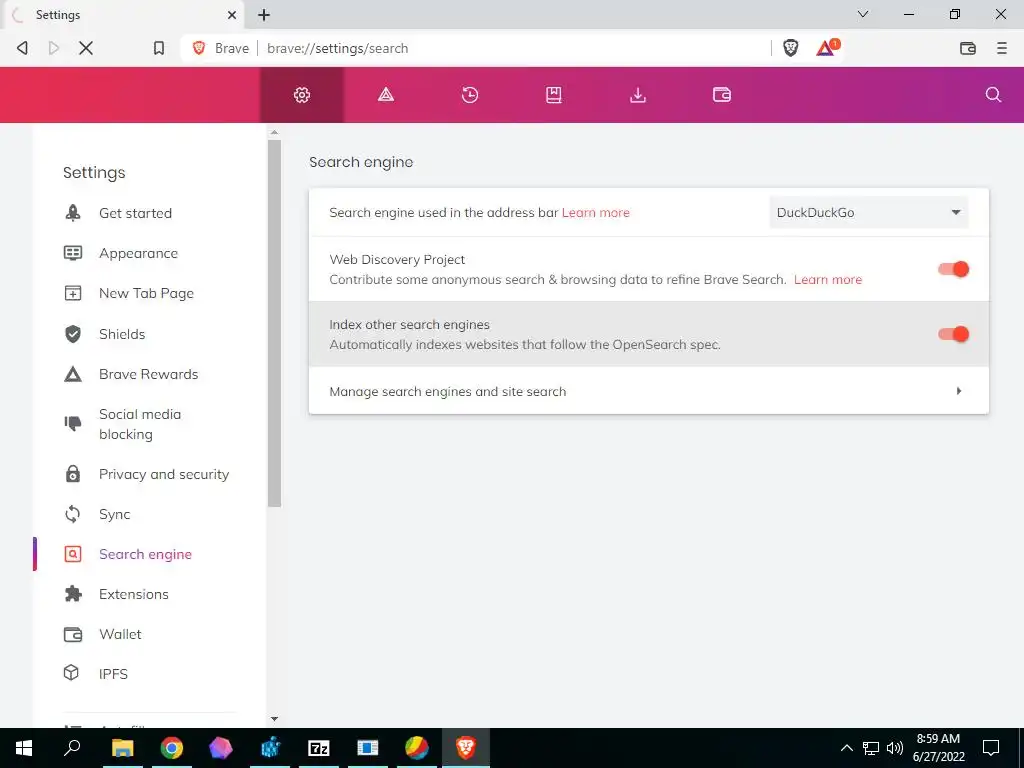Open Shields settings section
1024x768 pixels.
122,334
